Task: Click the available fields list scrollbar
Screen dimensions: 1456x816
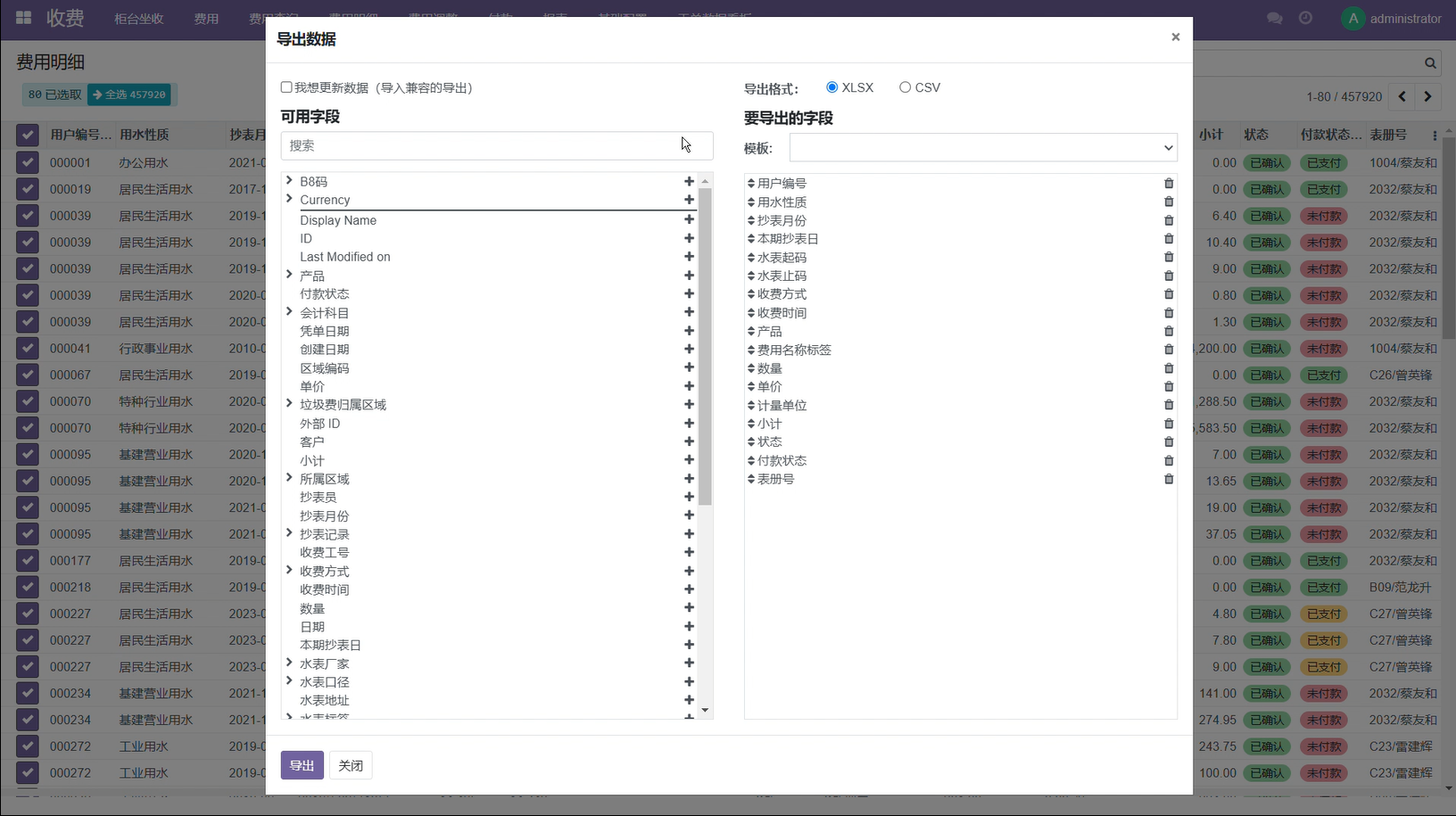Action: (705, 347)
